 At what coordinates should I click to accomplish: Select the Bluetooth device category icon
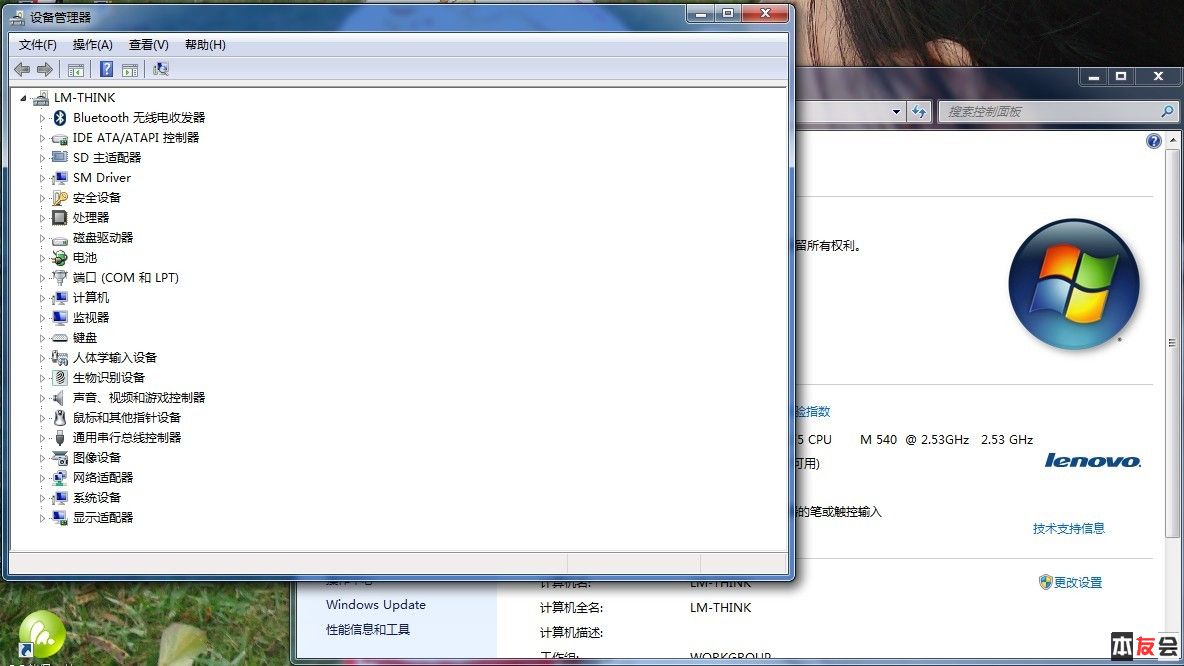(x=60, y=118)
